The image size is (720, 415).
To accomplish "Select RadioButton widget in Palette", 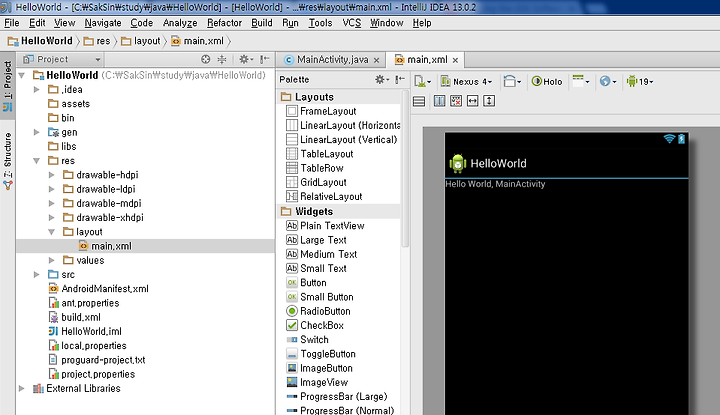I will 318,311.
